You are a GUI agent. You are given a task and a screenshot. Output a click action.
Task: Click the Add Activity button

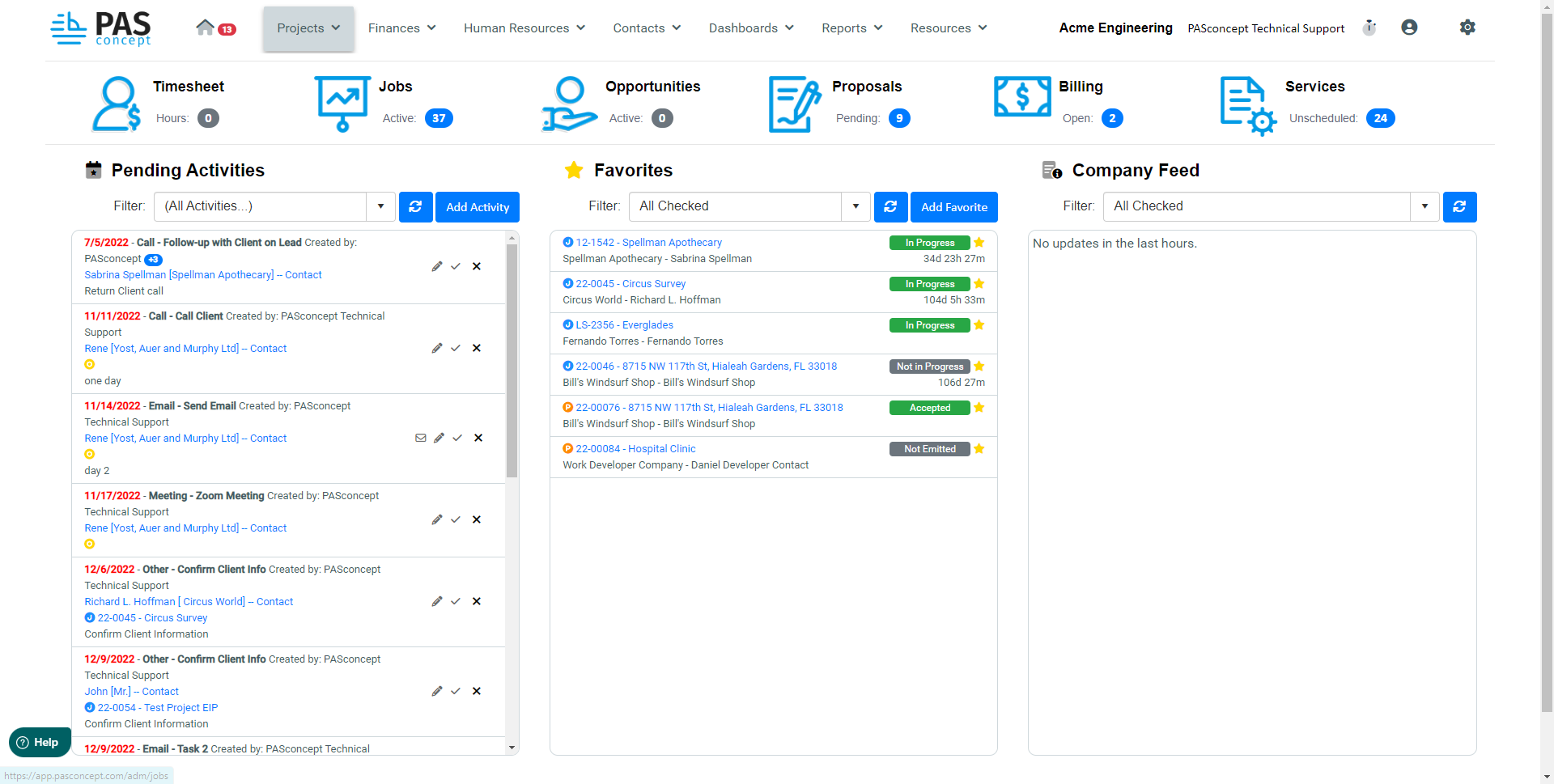478,207
